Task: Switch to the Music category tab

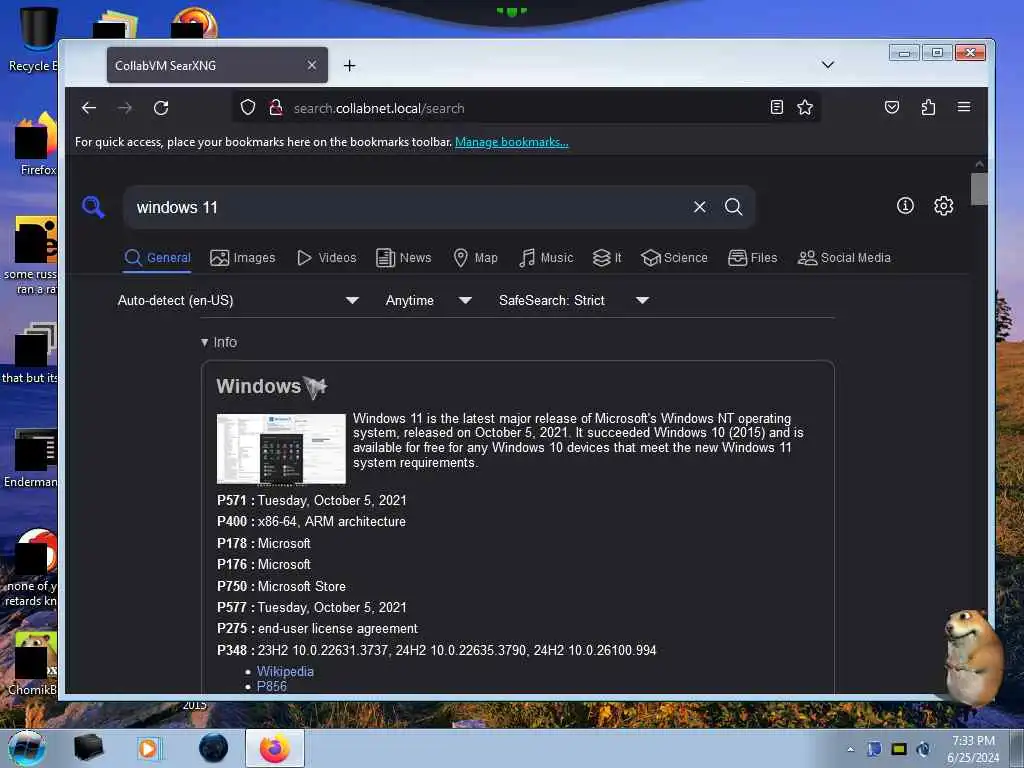Action: pyautogui.click(x=546, y=258)
